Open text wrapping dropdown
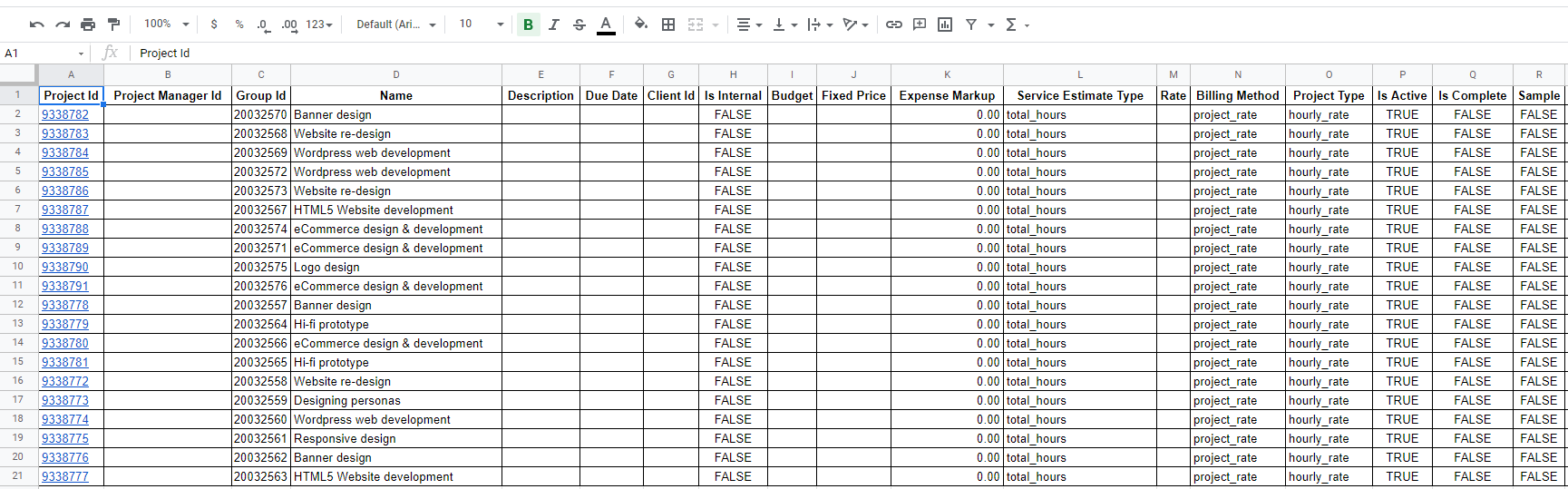The height and width of the screenshot is (489, 1568). click(x=820, y=24)
